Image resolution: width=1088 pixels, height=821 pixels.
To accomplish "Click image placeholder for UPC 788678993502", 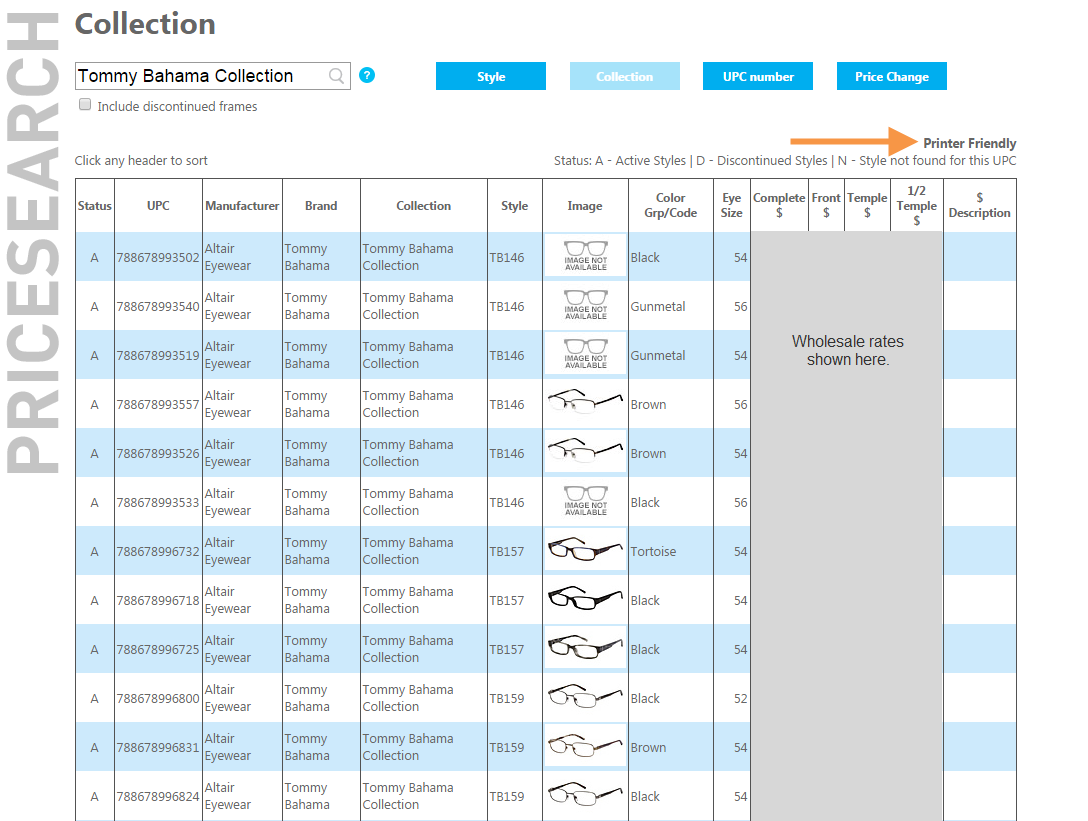I will pyautogui.click(x=586, y=257).
